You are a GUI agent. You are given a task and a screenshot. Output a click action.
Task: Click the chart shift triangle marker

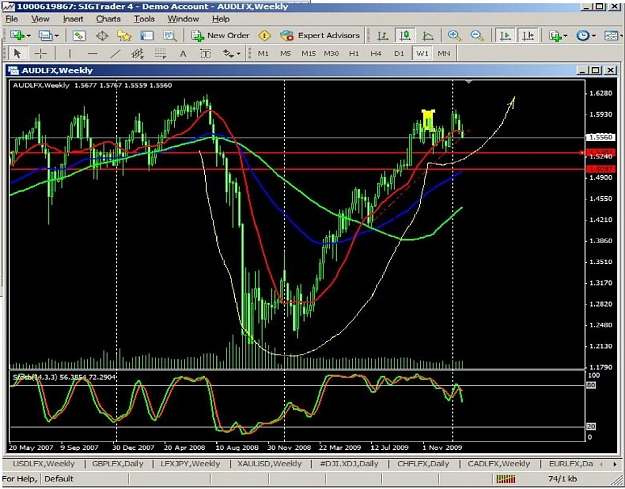[469, 82]
